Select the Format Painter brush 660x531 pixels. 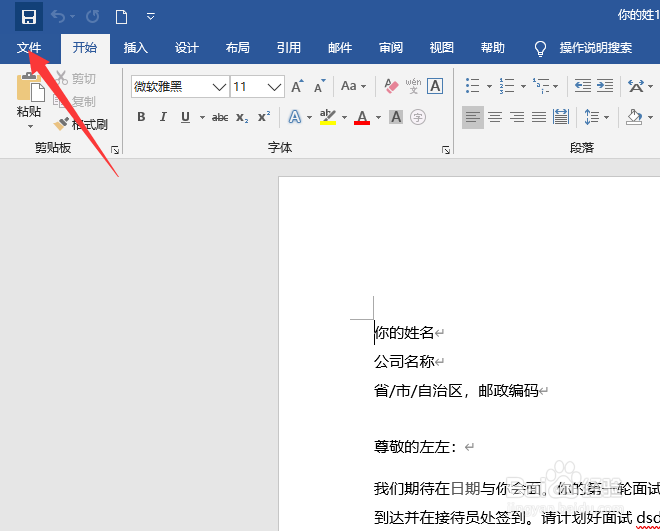tap(61, 124)
